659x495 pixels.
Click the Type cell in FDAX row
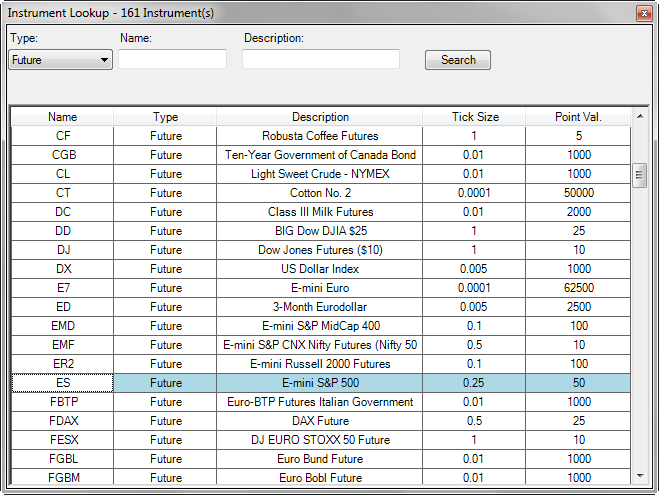coord(165,421)
